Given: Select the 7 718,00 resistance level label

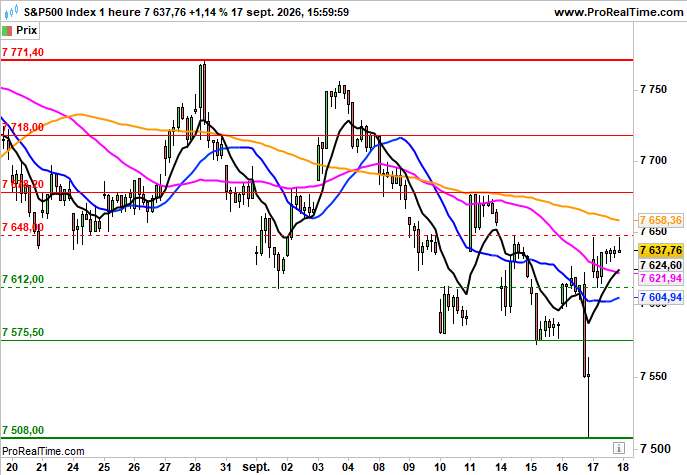Looking at the screenshot, I should [x=23, y=127].
